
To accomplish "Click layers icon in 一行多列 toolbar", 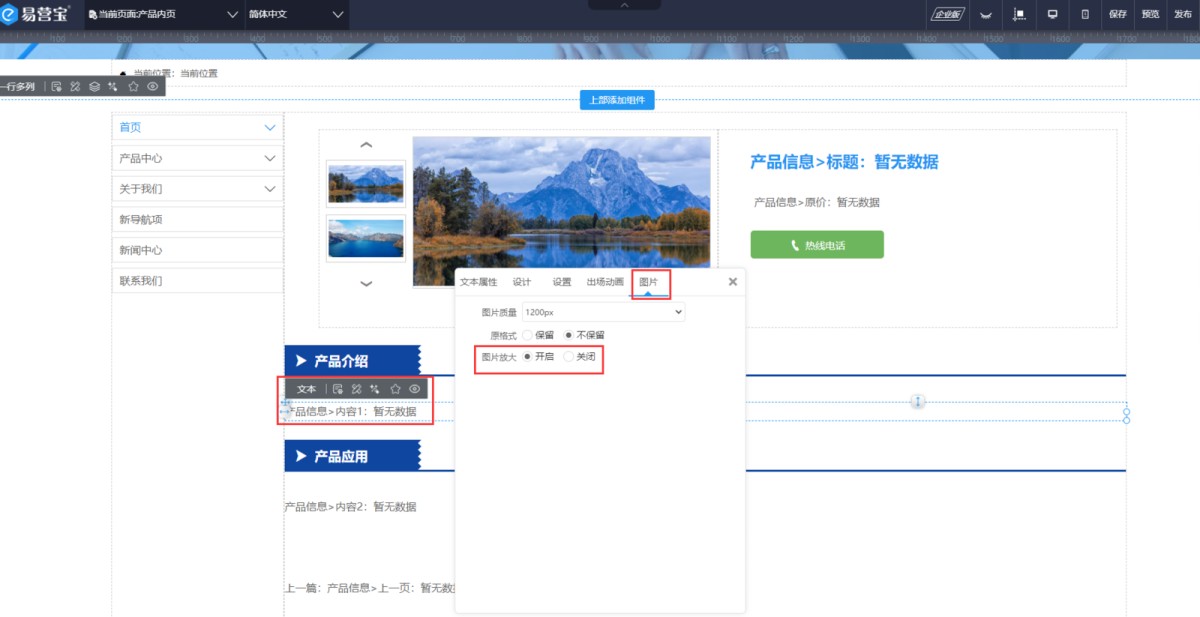I will click(x=94, y=87).
